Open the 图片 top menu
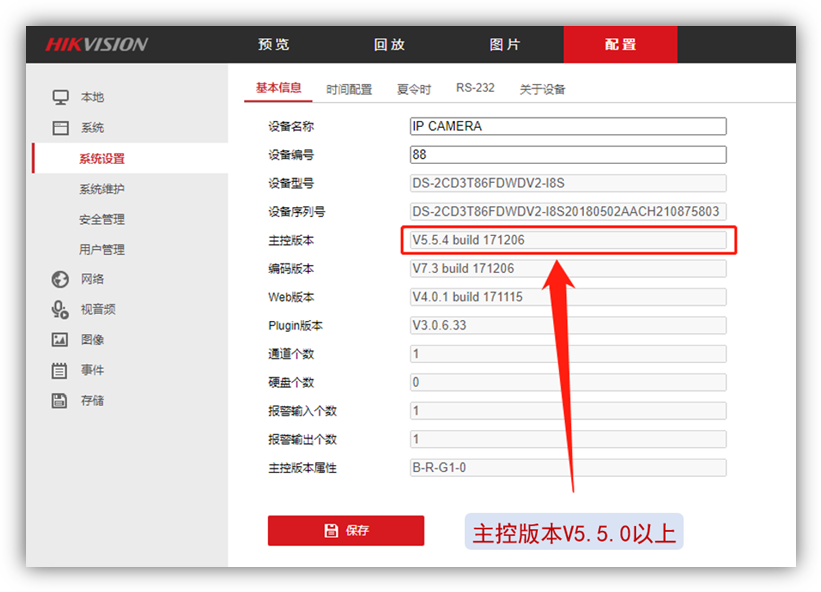 click(505, 44)
